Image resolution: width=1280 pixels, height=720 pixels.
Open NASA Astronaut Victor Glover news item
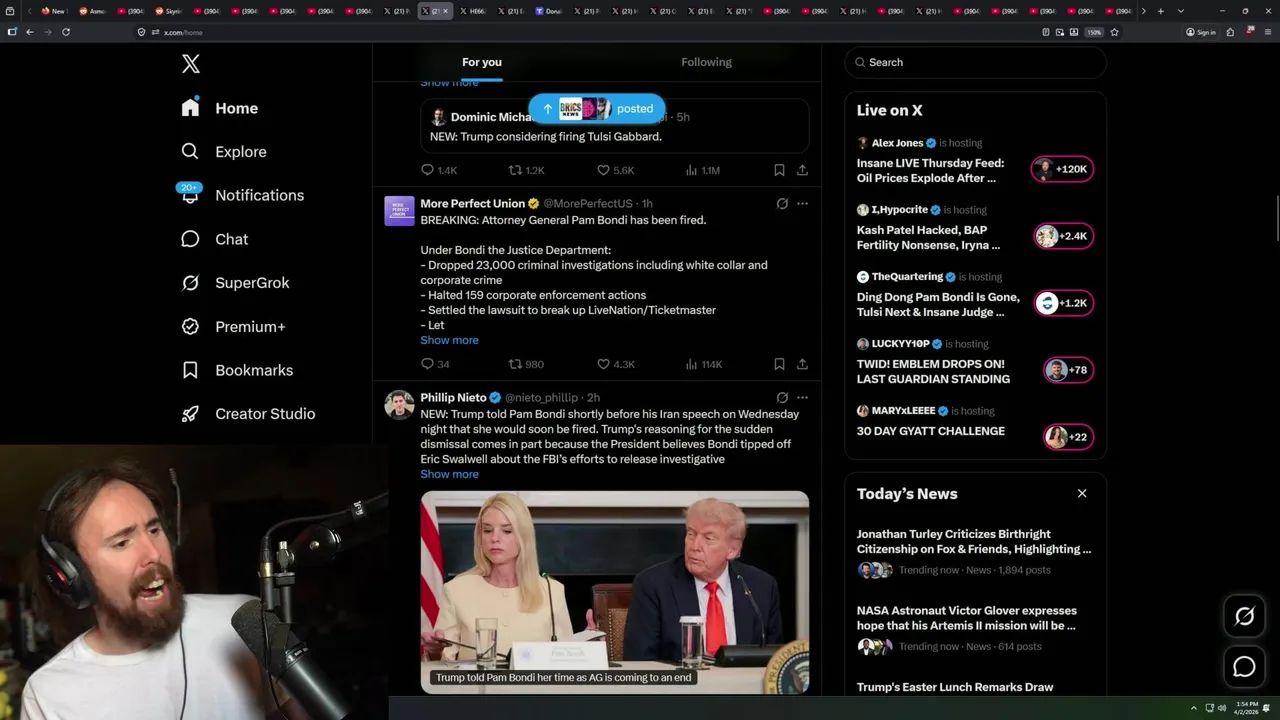point(967,618)
